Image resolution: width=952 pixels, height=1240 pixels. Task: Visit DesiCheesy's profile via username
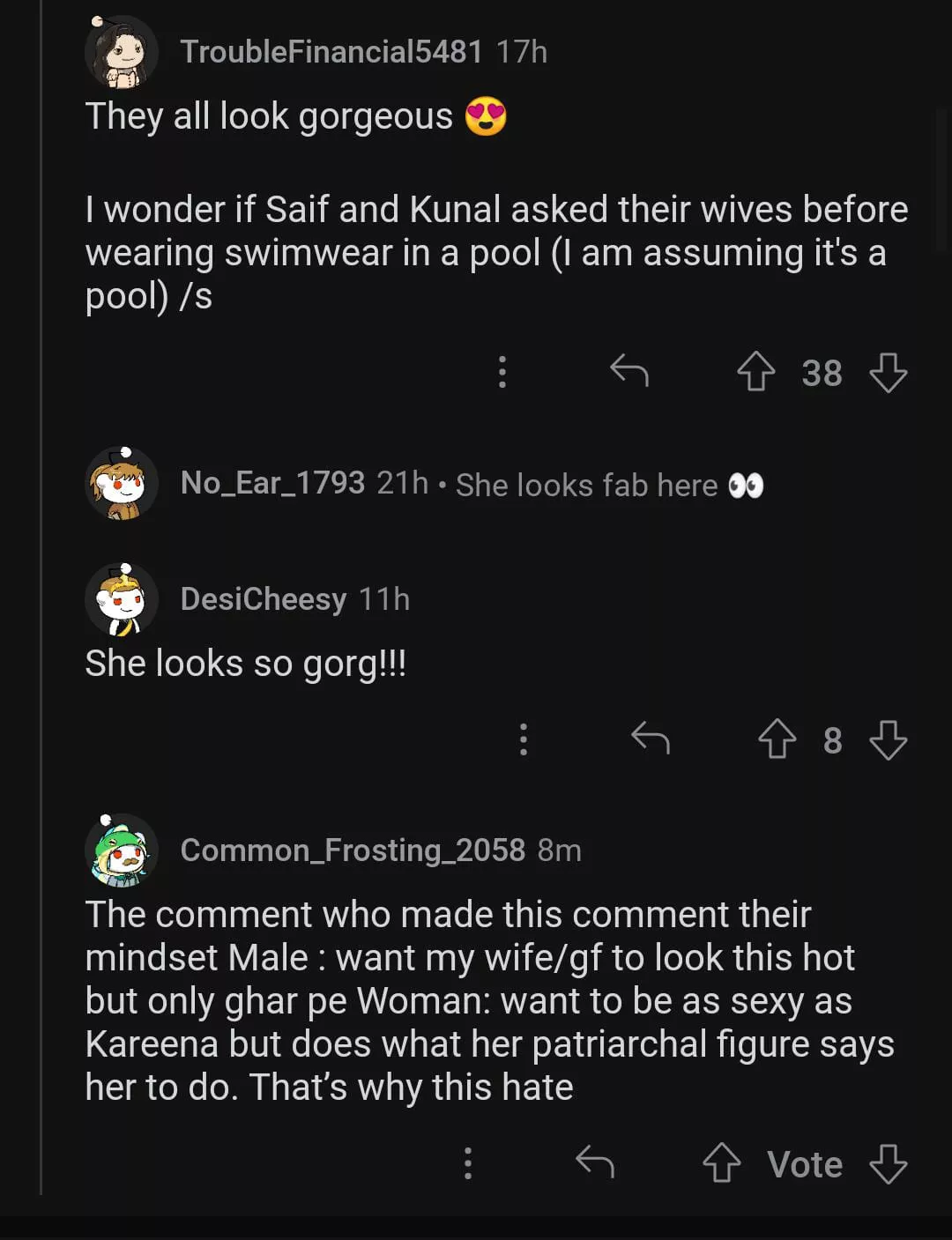(x=263, y=599)
